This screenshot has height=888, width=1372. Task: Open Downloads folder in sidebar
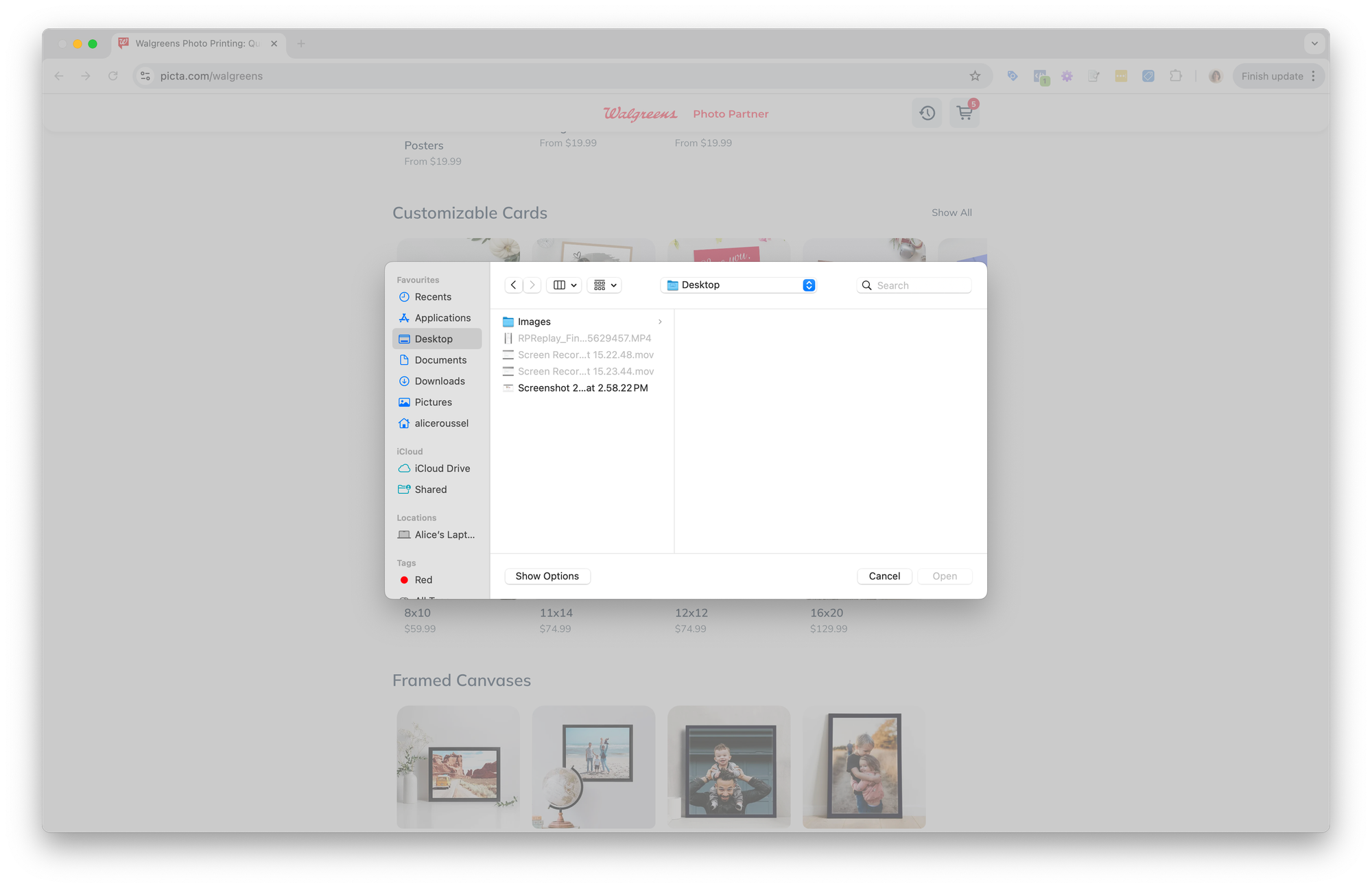440,381
